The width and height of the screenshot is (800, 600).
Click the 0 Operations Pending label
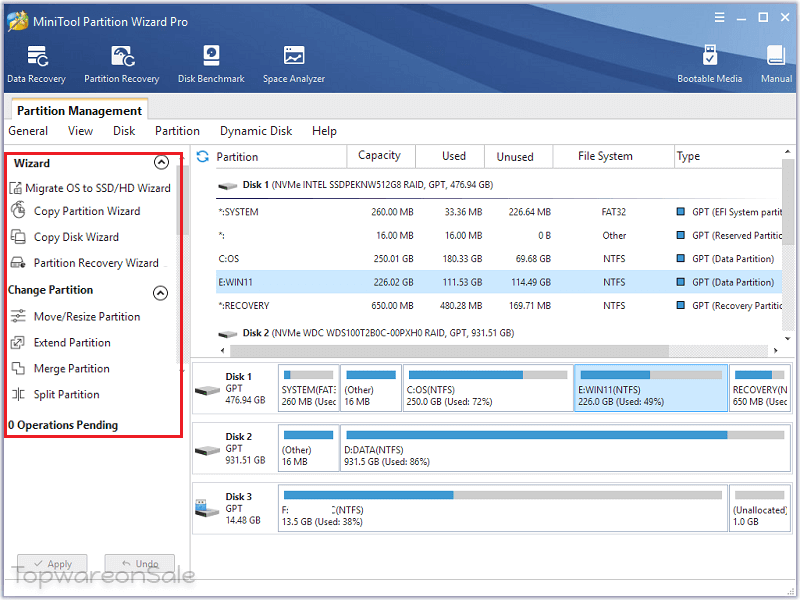tap(63, 425)
